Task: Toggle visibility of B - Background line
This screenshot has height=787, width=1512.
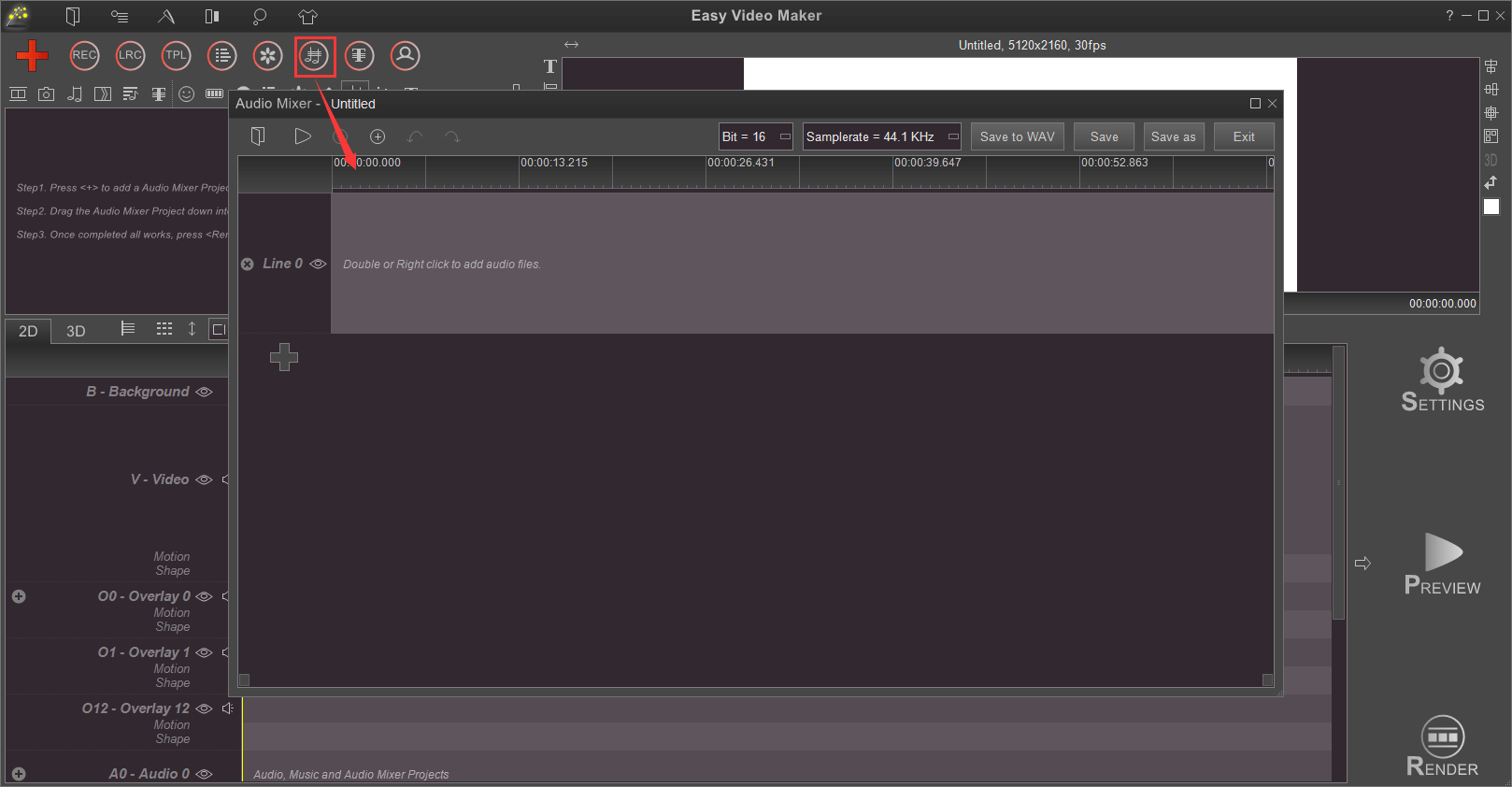Action: pos(205,392)
